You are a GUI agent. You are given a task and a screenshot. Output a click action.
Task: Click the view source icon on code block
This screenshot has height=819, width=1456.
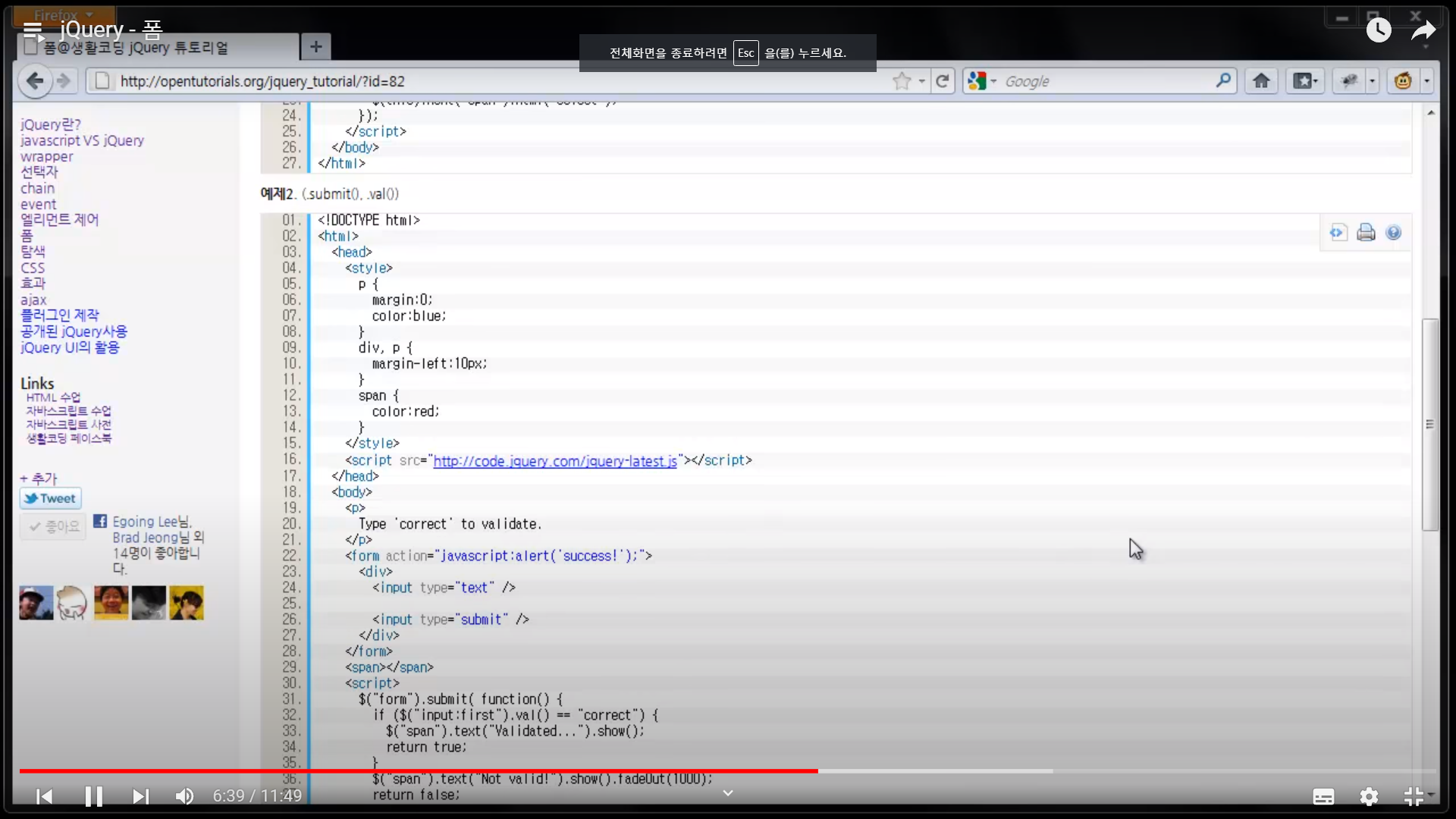(1338, 233)
